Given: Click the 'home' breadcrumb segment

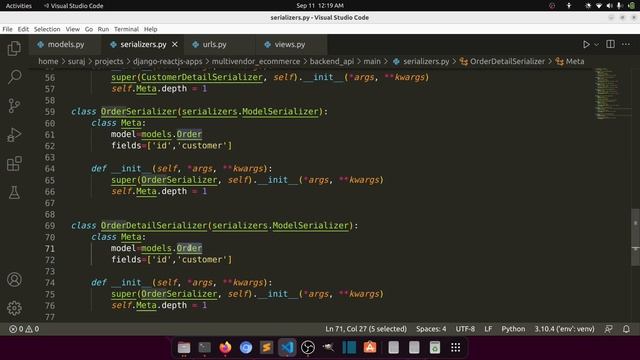Looking at the screenshot, I should point(48,61).
